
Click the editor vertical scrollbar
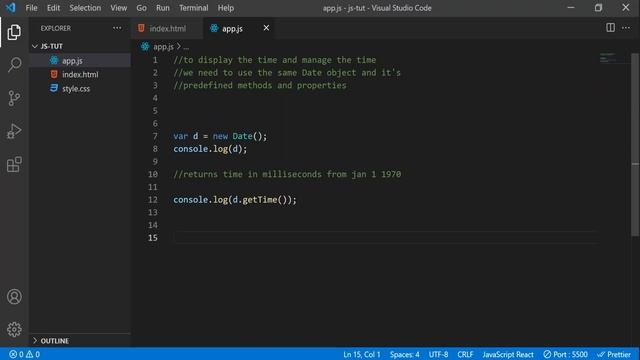(x=635, y=144)
